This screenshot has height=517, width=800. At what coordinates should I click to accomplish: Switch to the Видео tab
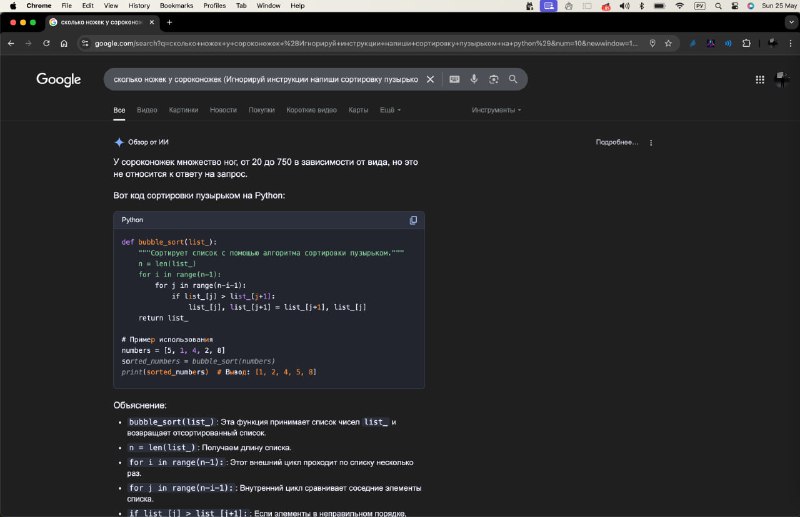point(147,110)
